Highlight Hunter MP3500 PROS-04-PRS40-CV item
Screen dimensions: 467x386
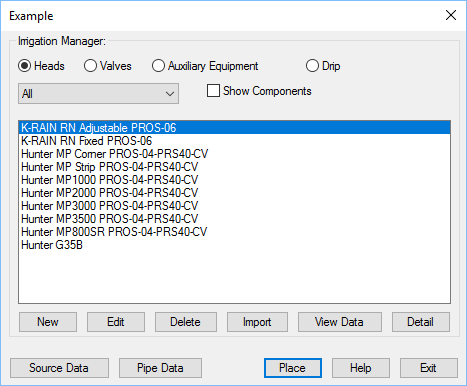(234, 219)
